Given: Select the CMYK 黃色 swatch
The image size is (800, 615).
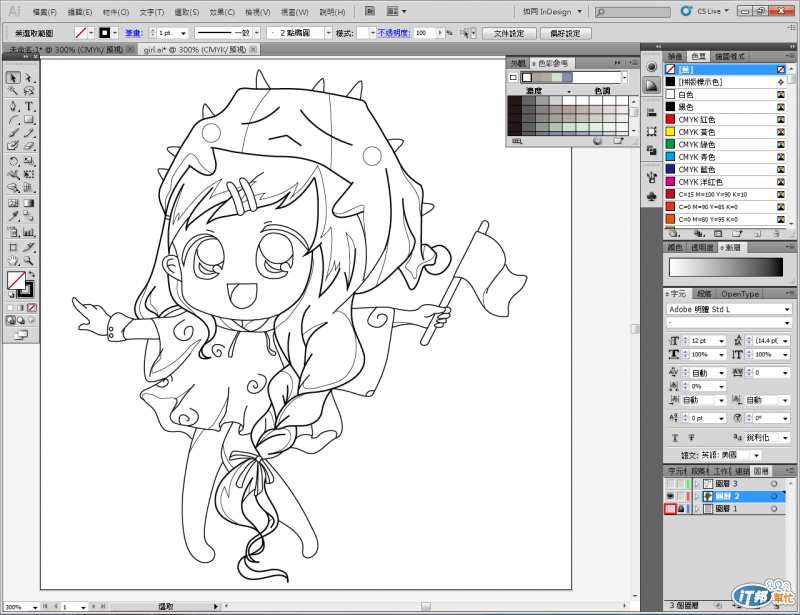Looking at the screenshot, I should pyautogui.click(x=724, y=132).
